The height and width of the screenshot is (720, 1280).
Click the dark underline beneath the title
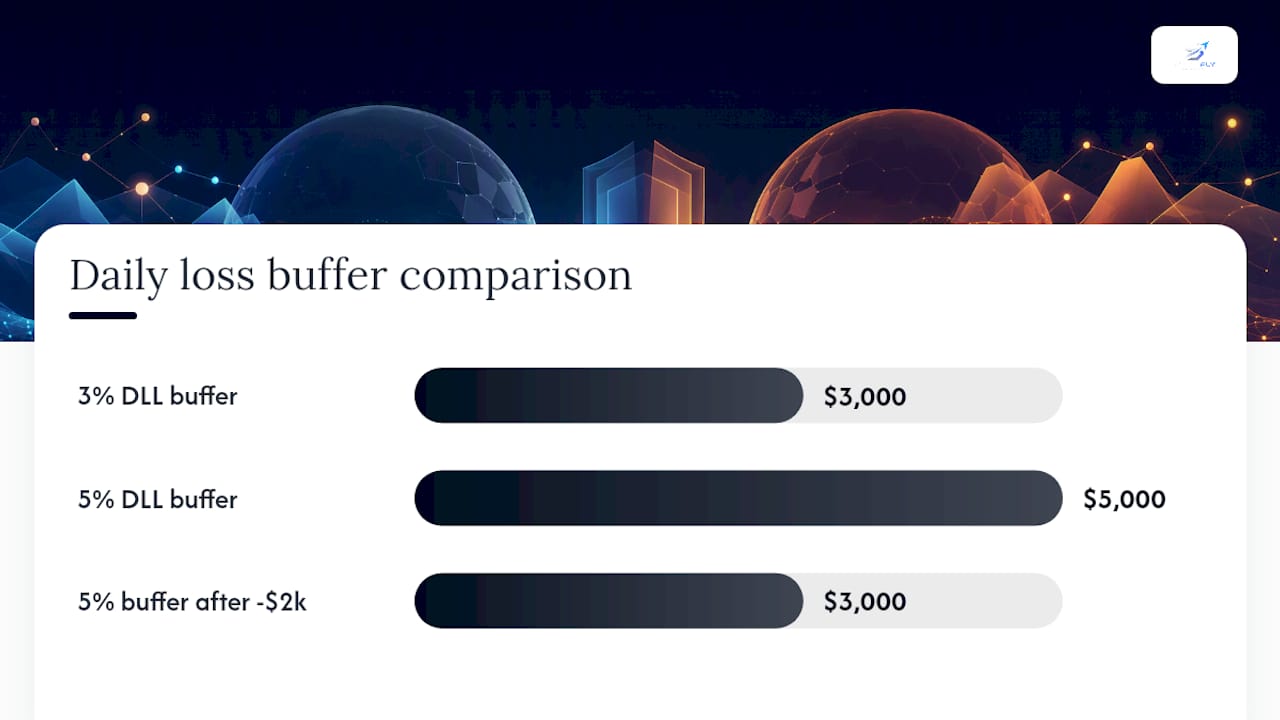pos(103,316)
